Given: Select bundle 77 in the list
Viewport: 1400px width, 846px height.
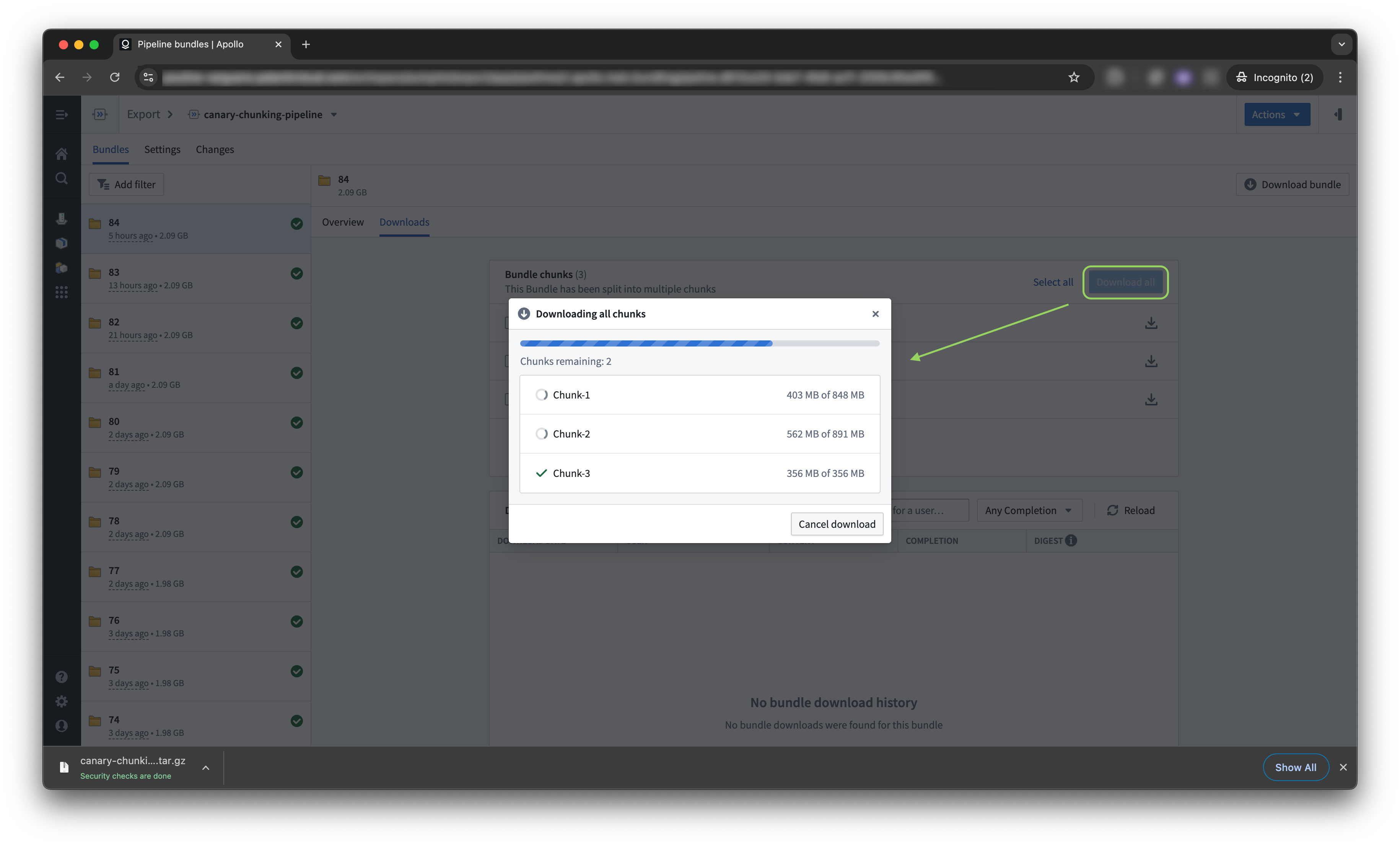Looking at the screenshot, I should pos(196,577).
